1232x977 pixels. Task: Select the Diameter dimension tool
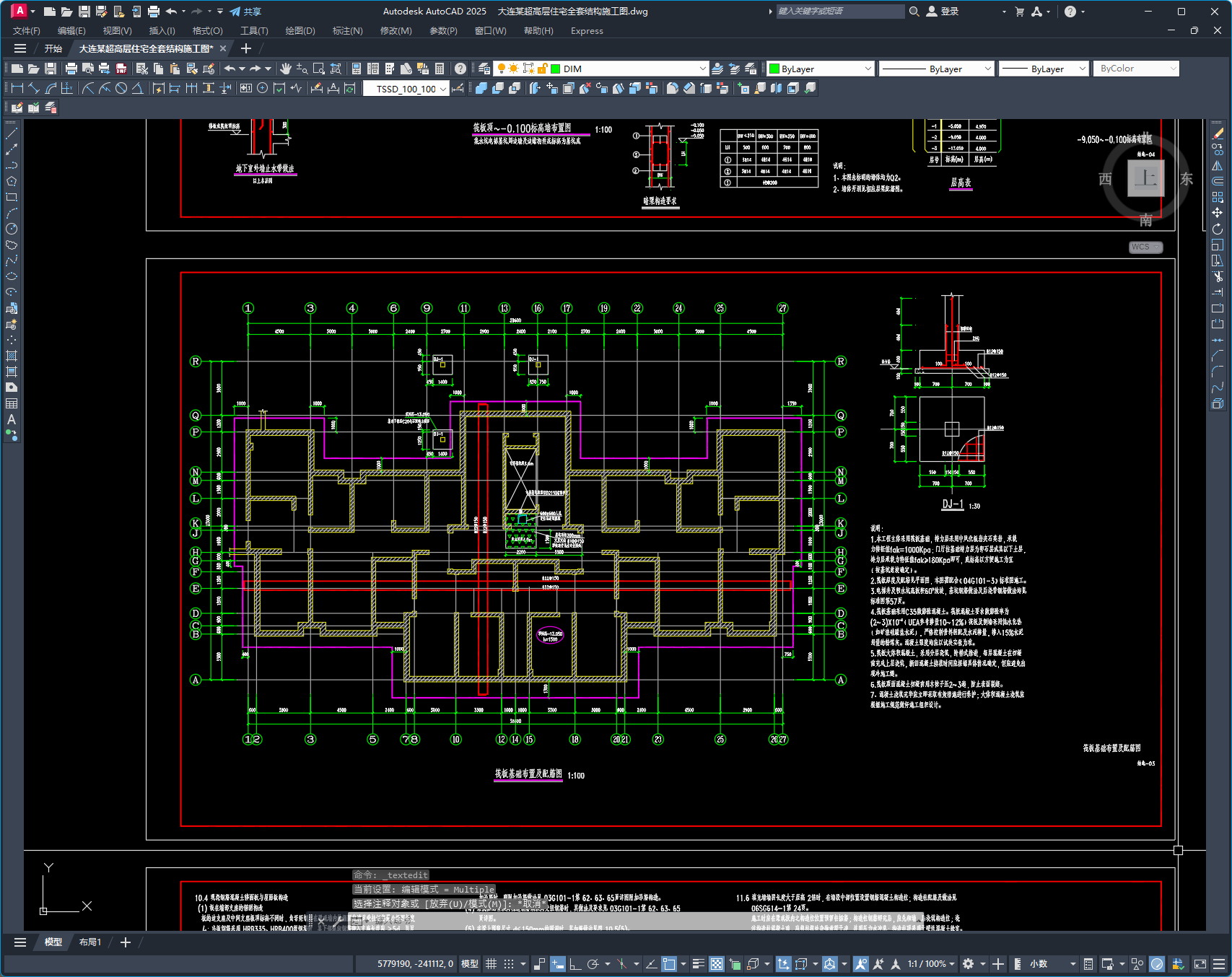coord(121,88)
